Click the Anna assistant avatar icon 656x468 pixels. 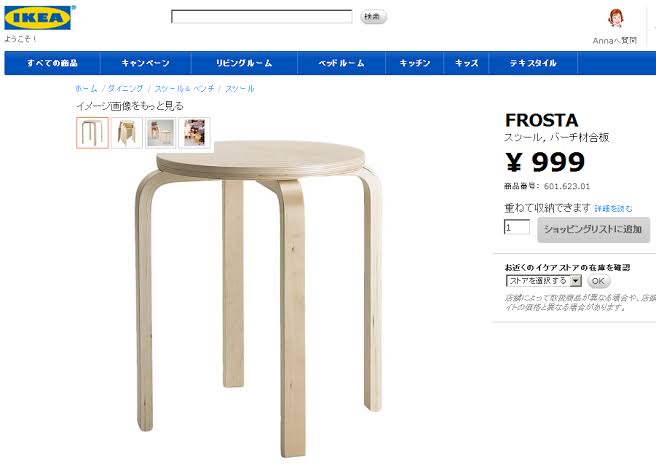click(x=615, y=18)
